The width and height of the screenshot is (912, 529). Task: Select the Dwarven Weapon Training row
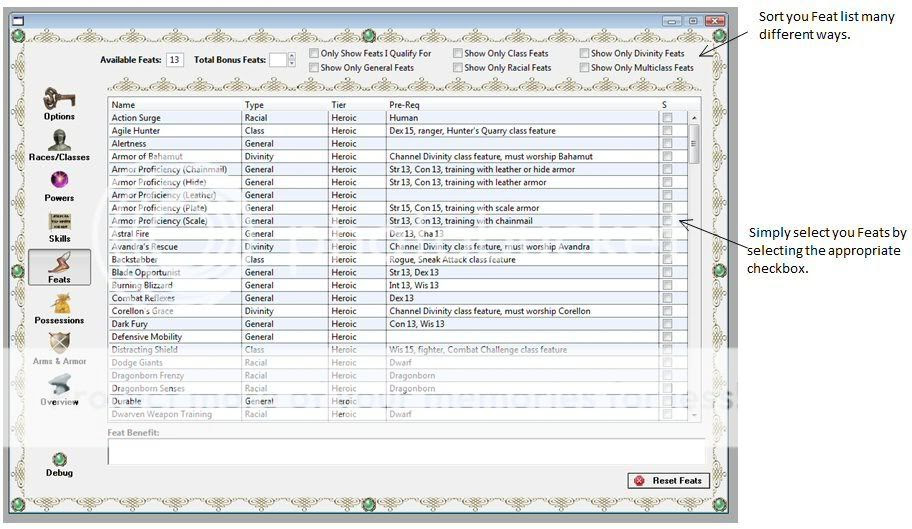[x=397, y=414]
